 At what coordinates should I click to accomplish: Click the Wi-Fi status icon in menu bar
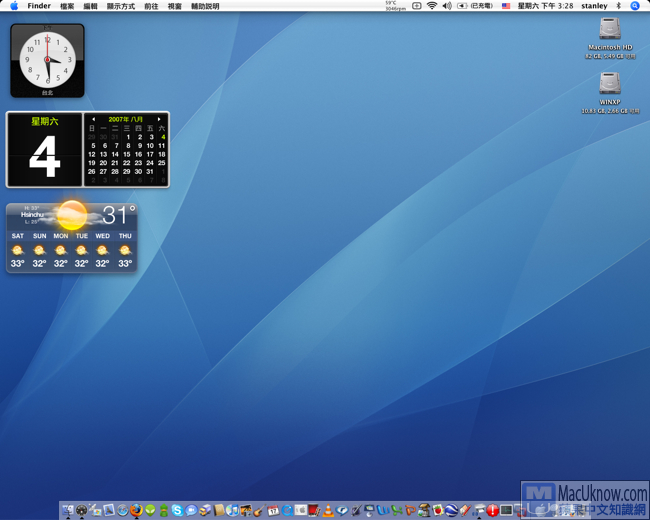pos(432,6)
